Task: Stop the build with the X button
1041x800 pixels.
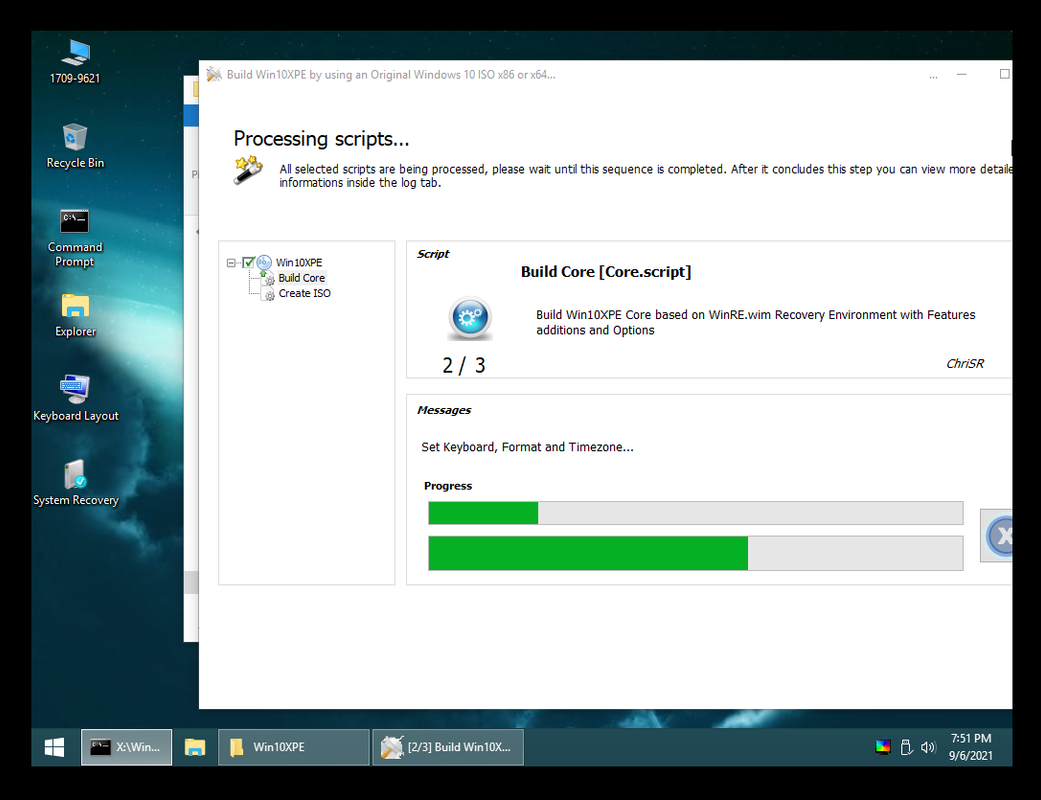Action: 998,536
